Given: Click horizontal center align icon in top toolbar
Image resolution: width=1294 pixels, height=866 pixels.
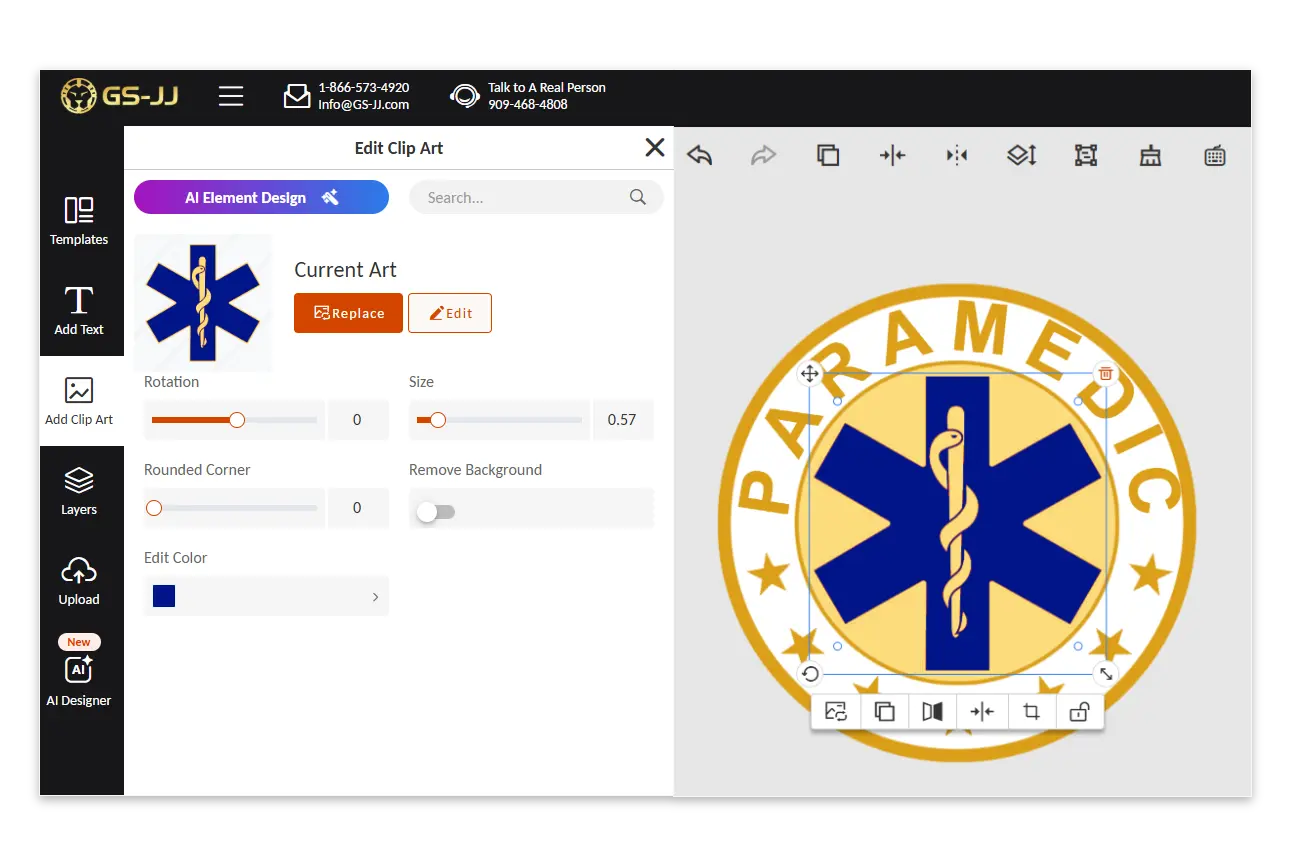Looking at the screenshot, I should (x=893, y=155).
